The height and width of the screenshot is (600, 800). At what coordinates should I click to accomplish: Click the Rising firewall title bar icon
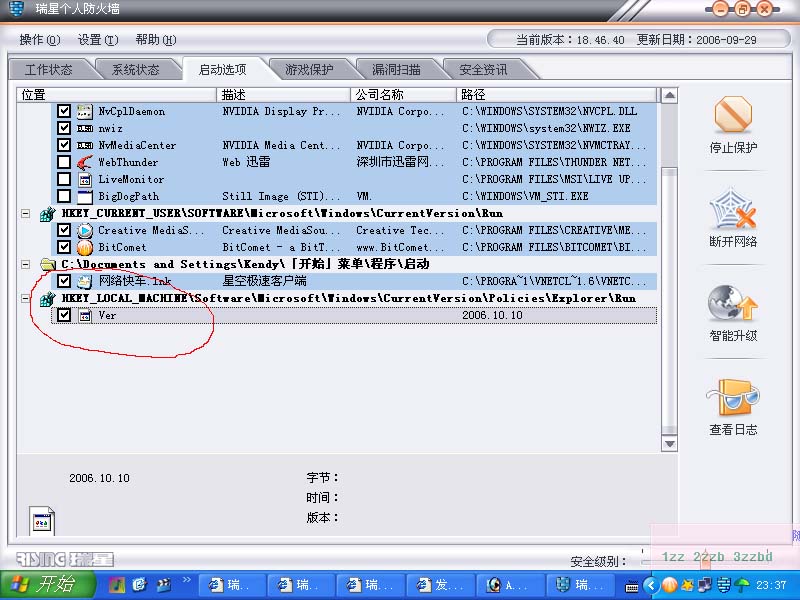click(16, 8)
